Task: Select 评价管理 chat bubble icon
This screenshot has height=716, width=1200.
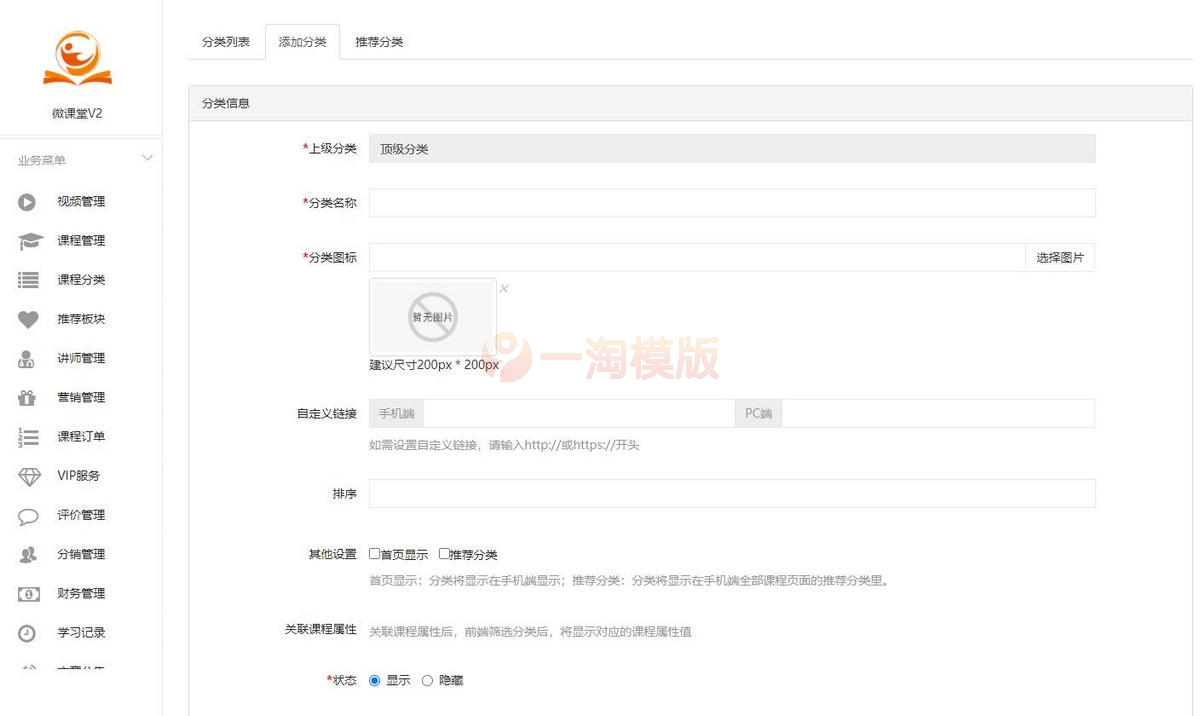Action: point(28,515)
